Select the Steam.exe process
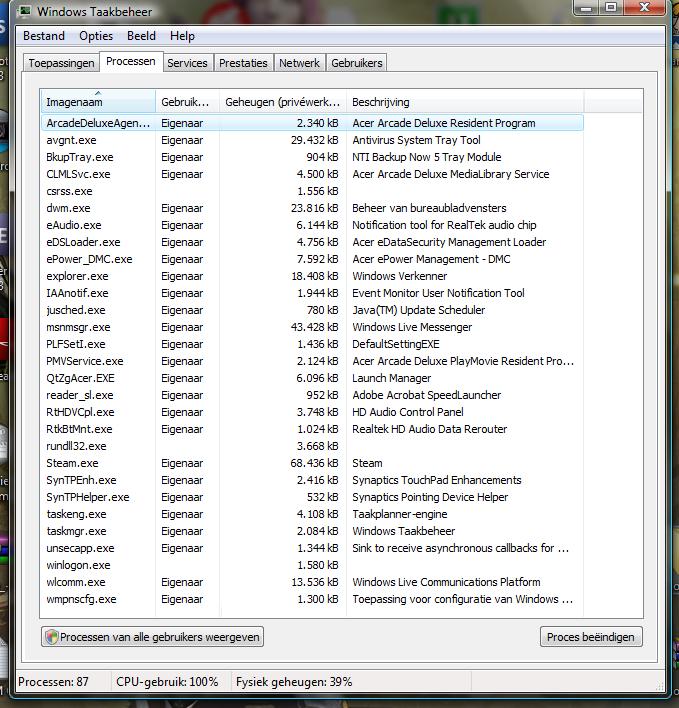679x708 pixels. pos(312,463)
